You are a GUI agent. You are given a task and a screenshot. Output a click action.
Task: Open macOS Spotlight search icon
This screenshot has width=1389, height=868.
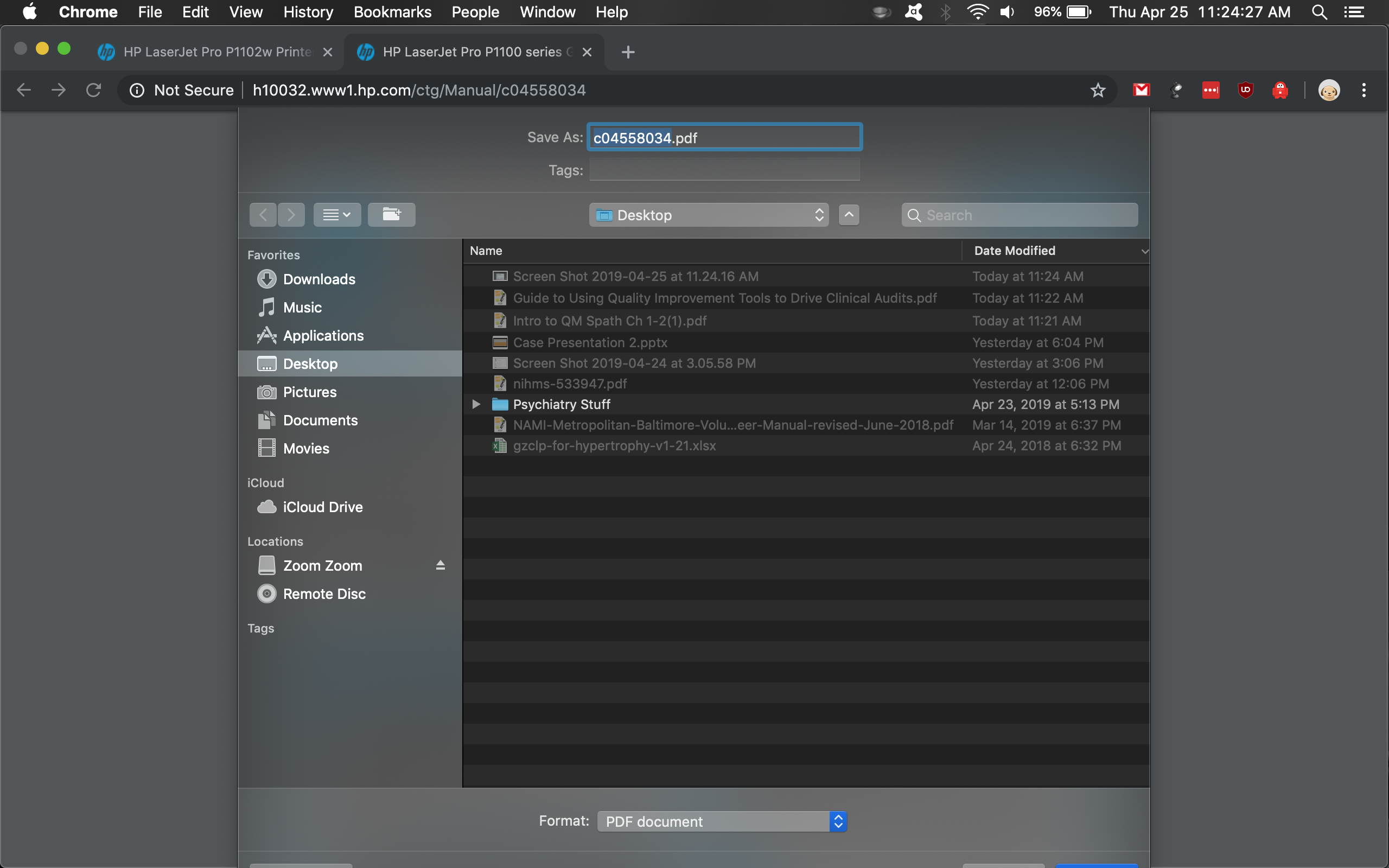pyautogui.click(x=1319, y=12)
